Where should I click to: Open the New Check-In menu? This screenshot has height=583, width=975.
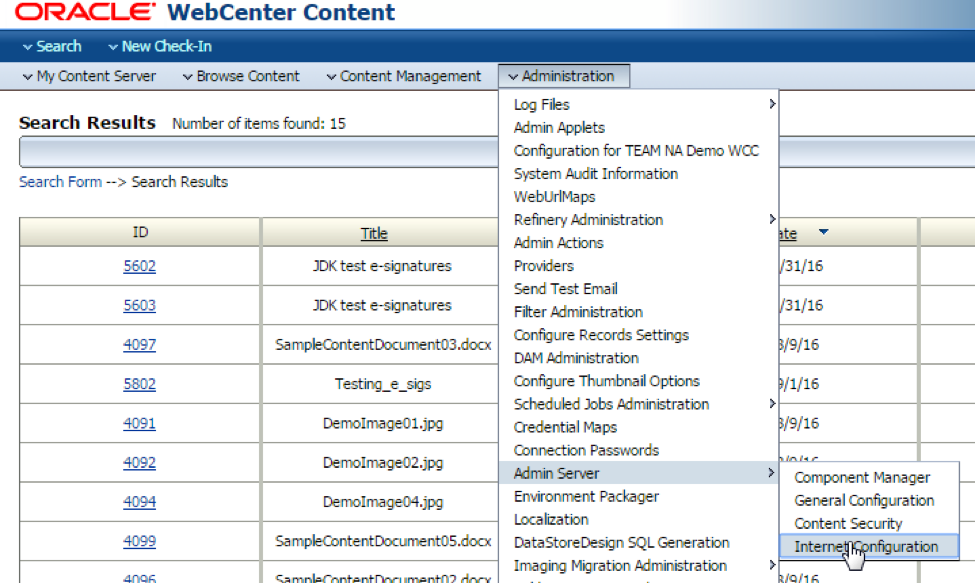point(164,46)
